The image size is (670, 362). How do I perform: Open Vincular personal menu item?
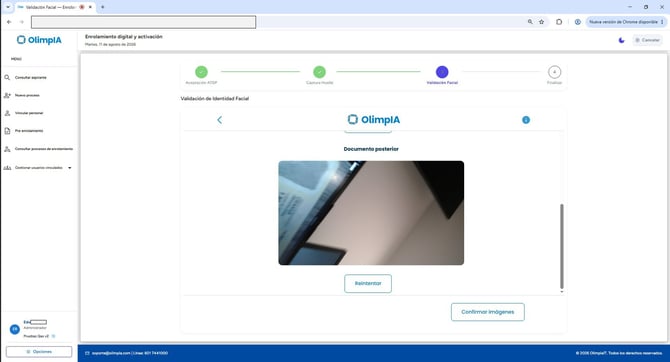coord(29,113)
